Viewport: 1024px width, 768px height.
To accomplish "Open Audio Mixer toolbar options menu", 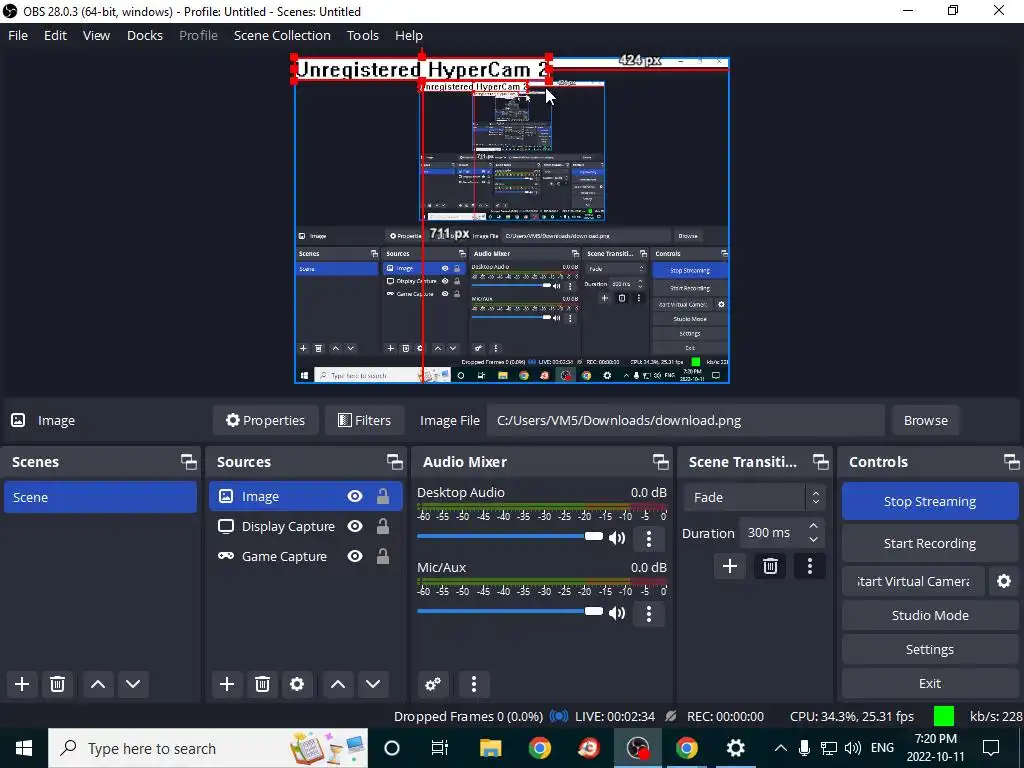I will (x=474, y=684).
